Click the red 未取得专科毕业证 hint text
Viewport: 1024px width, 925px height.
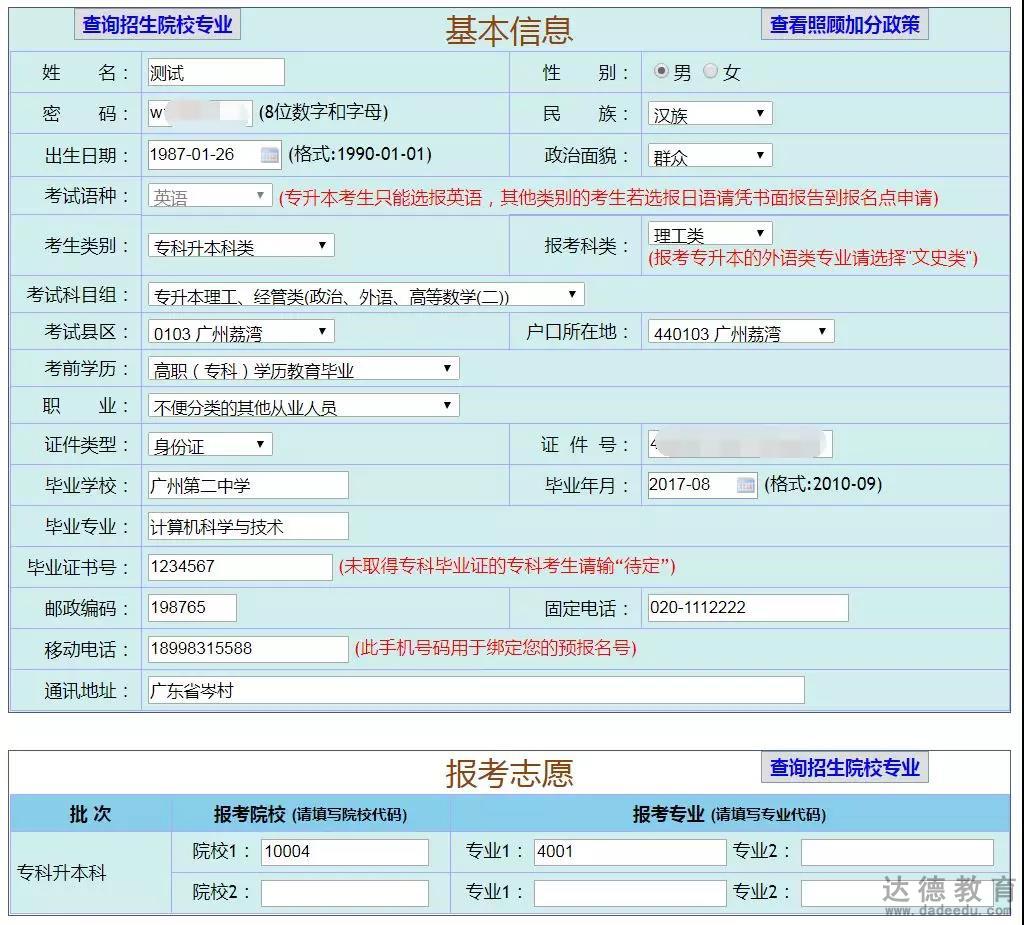[507, 566]
